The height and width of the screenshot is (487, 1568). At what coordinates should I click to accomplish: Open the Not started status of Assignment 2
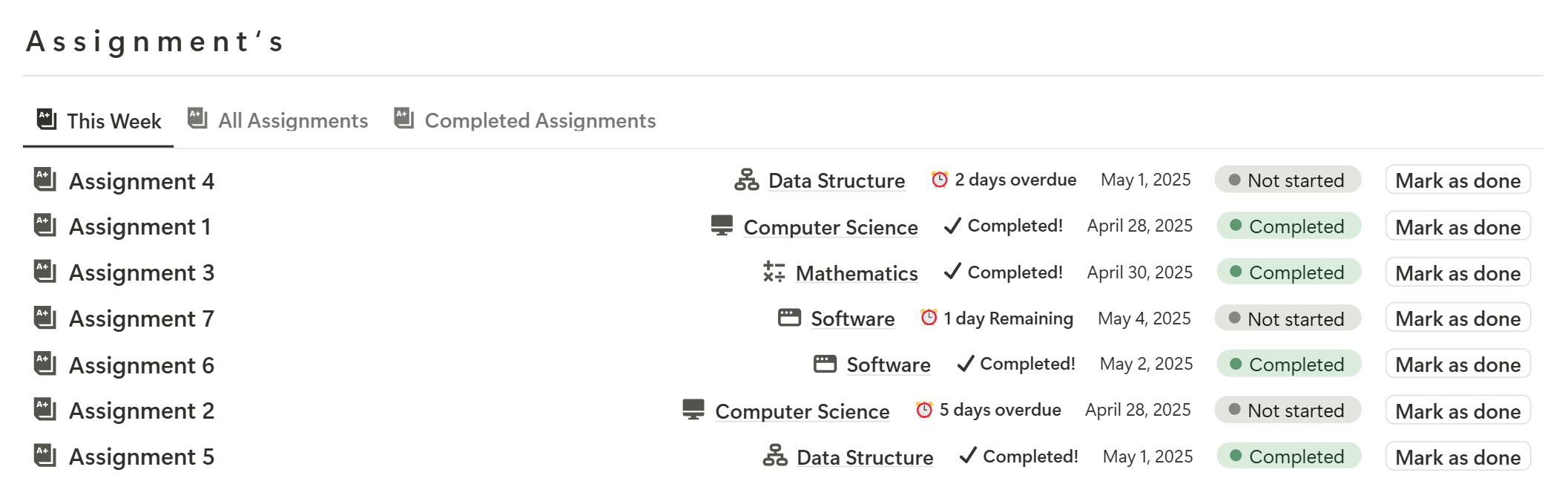[1288, 410]
